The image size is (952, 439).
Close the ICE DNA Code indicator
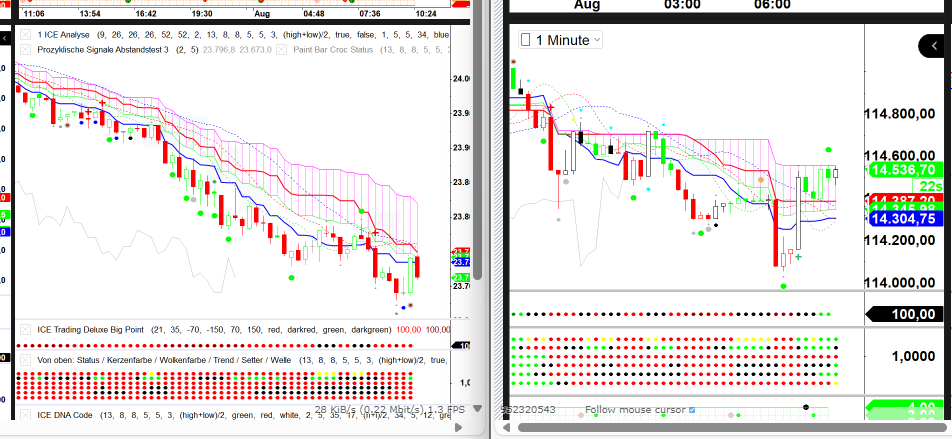(x=25, y=414)
